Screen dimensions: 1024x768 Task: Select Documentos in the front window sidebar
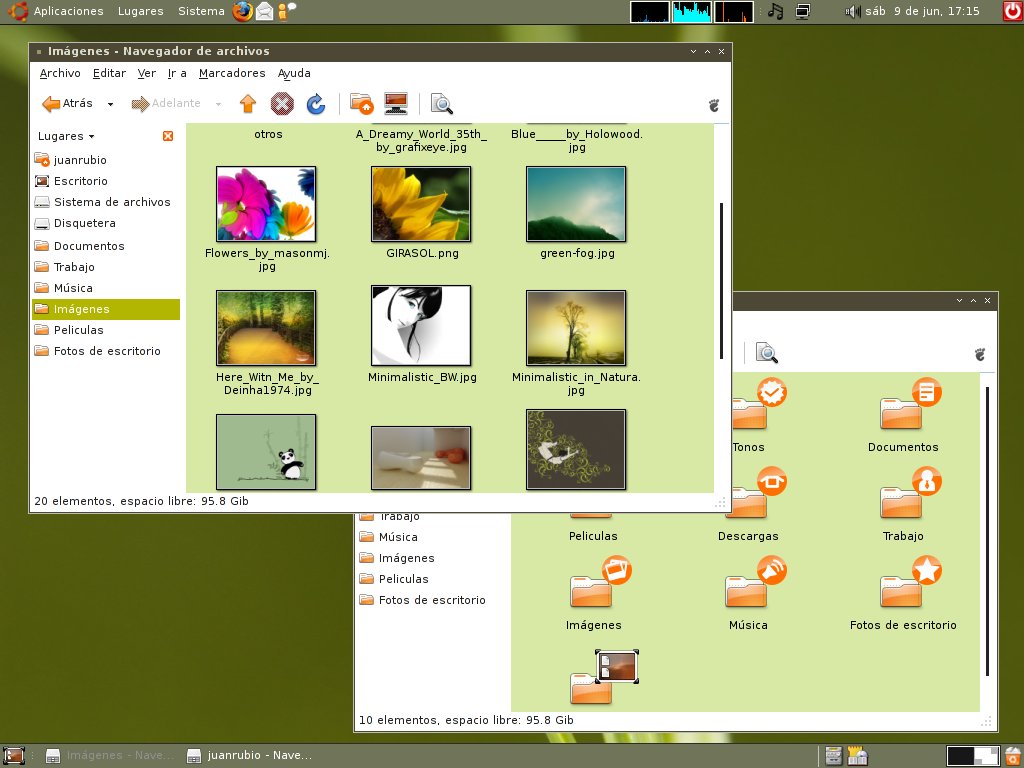pos(106,246)
